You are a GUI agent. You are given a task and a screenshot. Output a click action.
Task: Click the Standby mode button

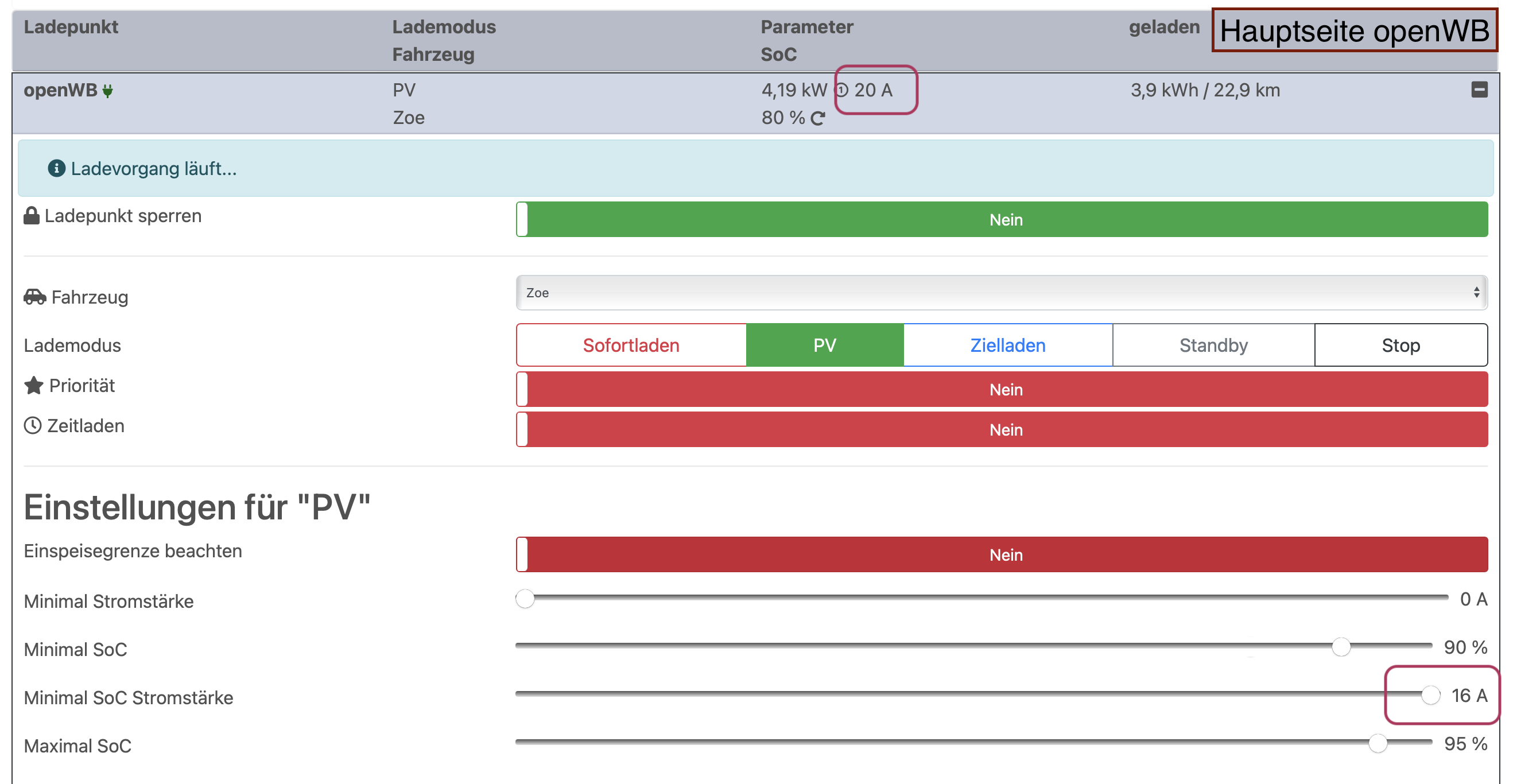tap(1213, 346)
